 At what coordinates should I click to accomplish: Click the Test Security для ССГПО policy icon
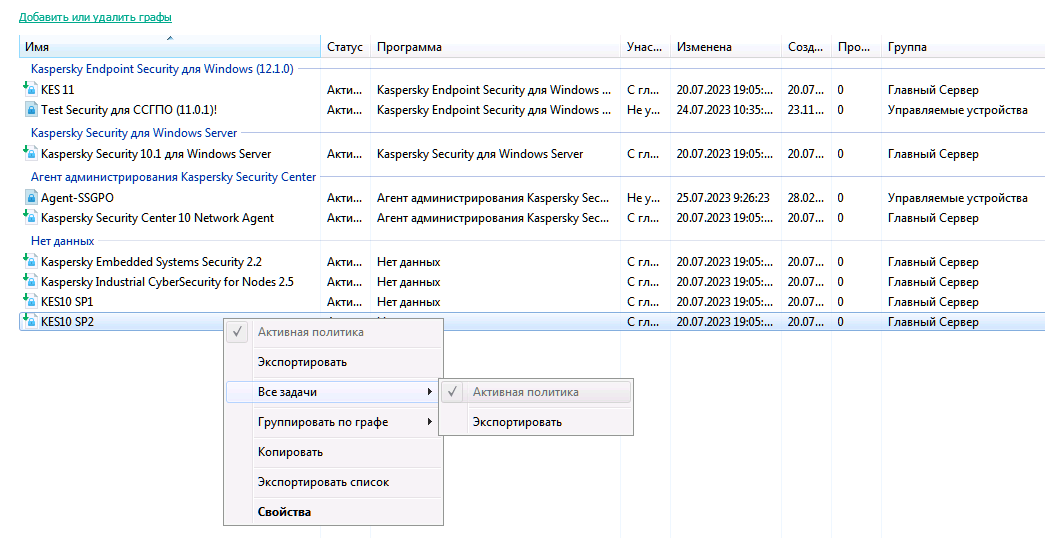[30, 110]
